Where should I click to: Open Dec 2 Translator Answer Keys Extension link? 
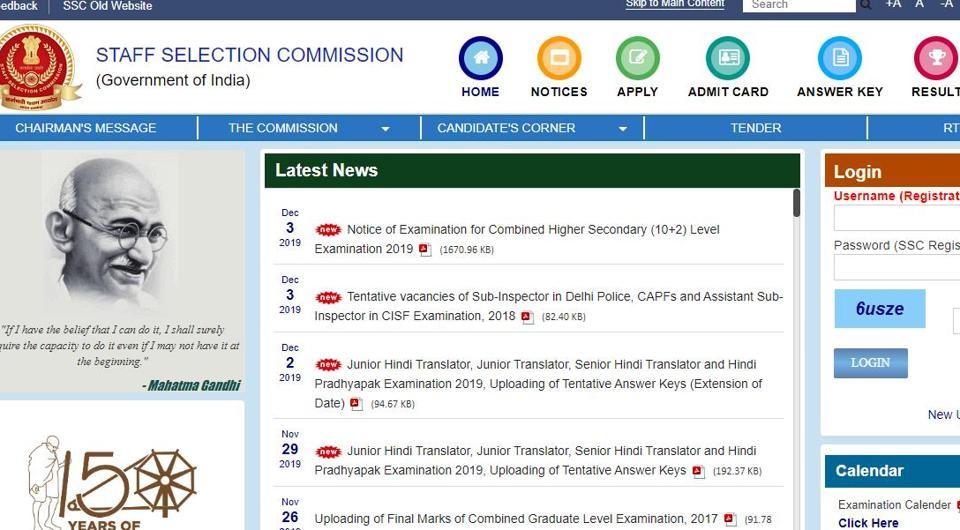tap(538, 384)
